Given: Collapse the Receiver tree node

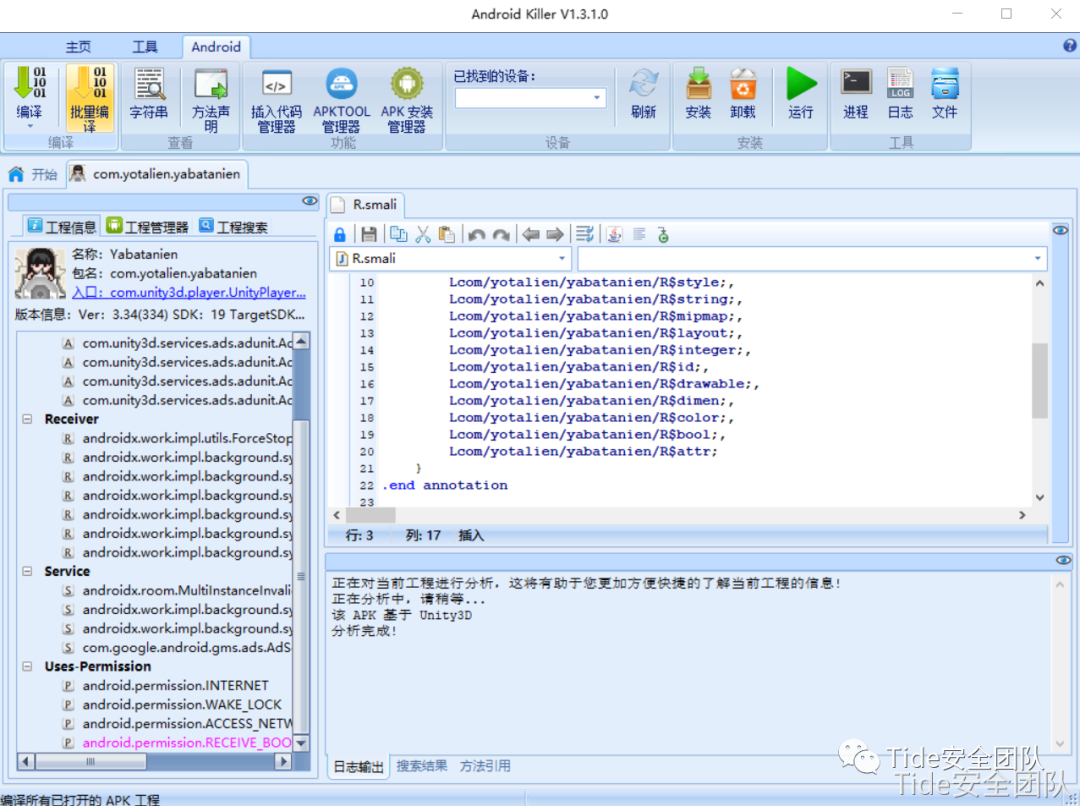Looking at the screenshot, I should point(28,419).
